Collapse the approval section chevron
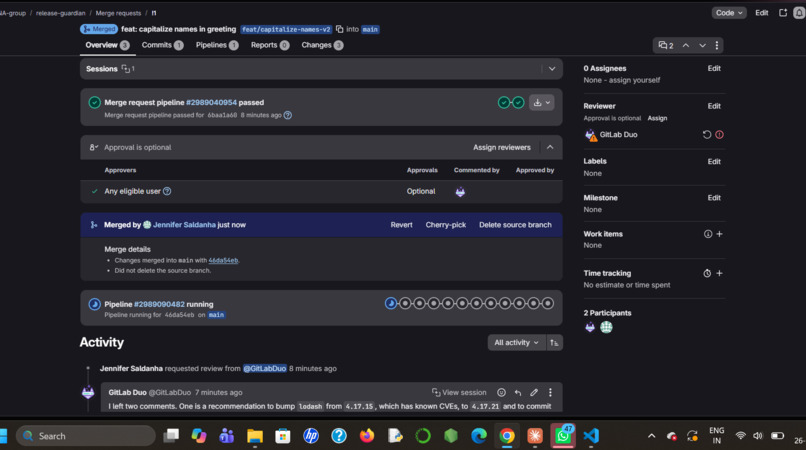 tap(550, 148)
